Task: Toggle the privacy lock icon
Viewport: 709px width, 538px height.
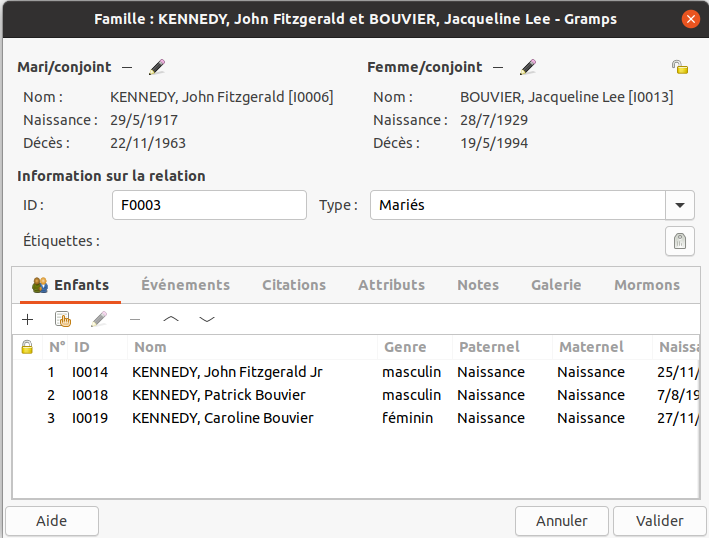Action: pos(680,67)
